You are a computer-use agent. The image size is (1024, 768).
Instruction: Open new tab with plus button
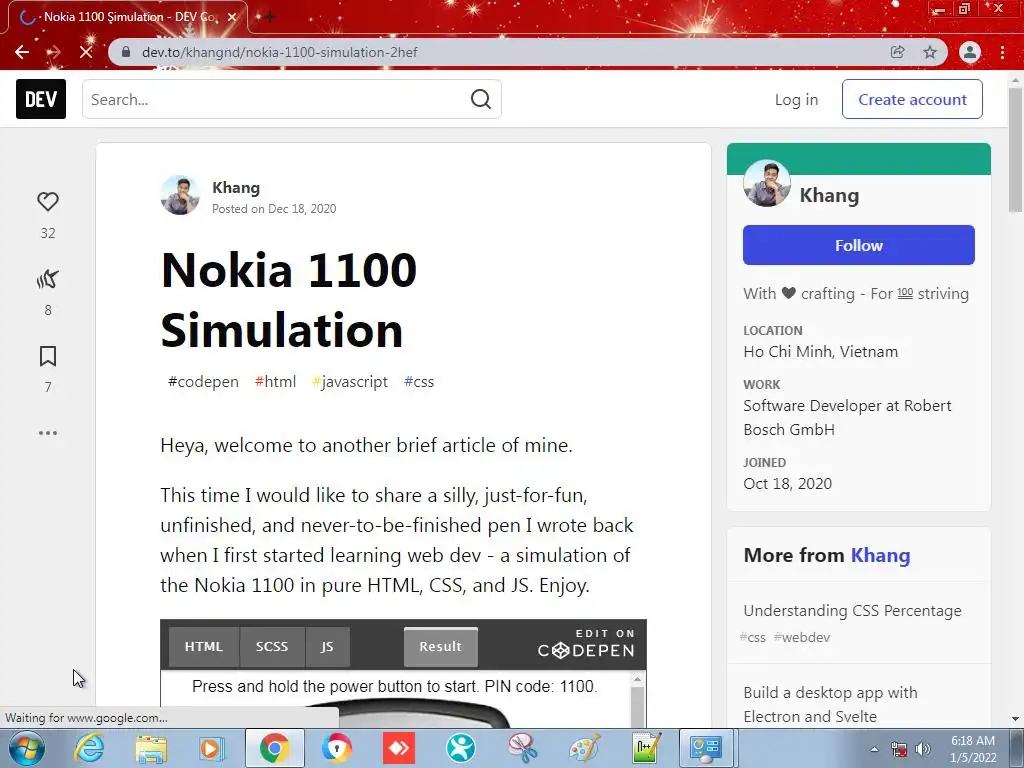point(268,17)
